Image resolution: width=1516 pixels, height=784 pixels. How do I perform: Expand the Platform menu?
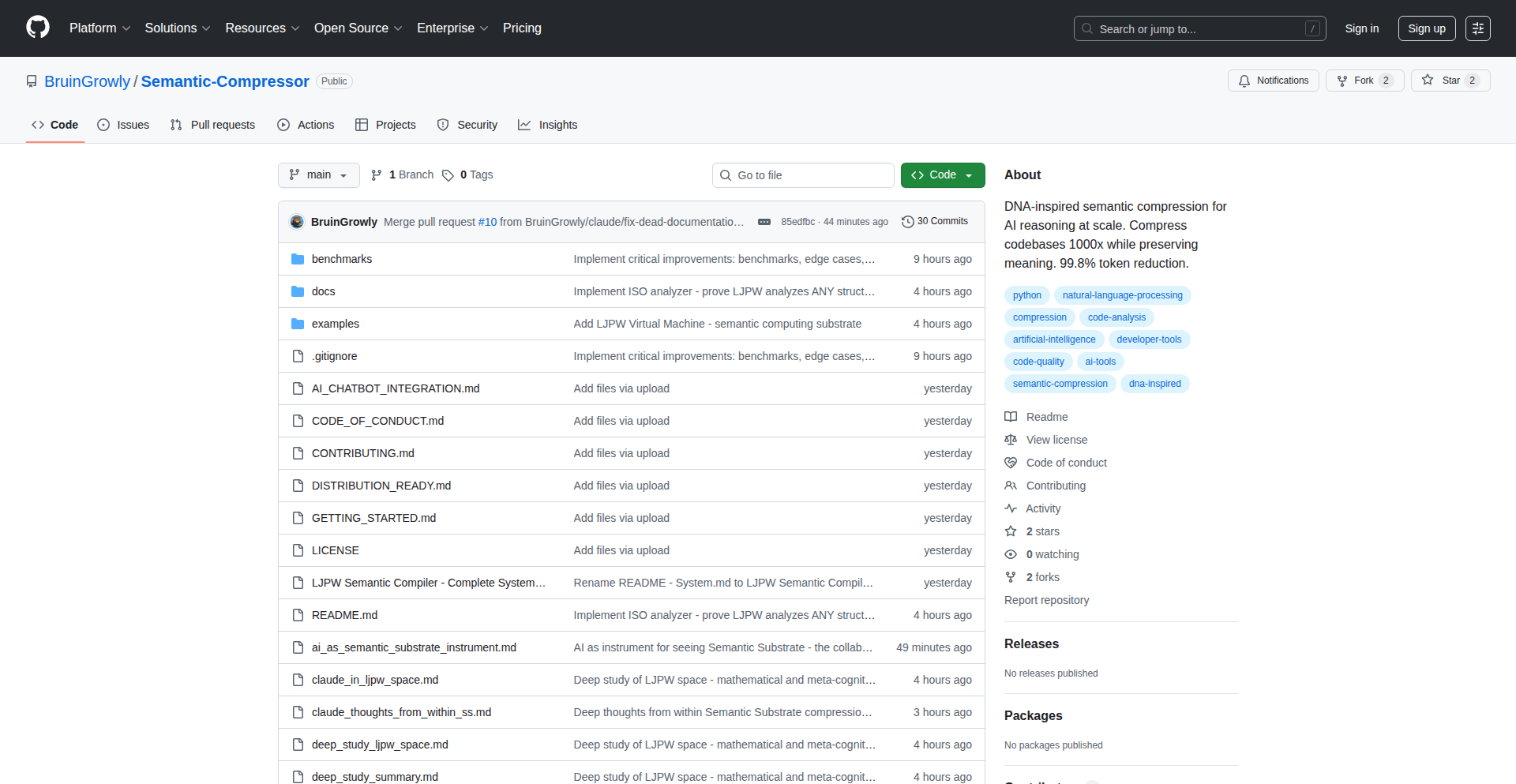(x=99, y=28)
